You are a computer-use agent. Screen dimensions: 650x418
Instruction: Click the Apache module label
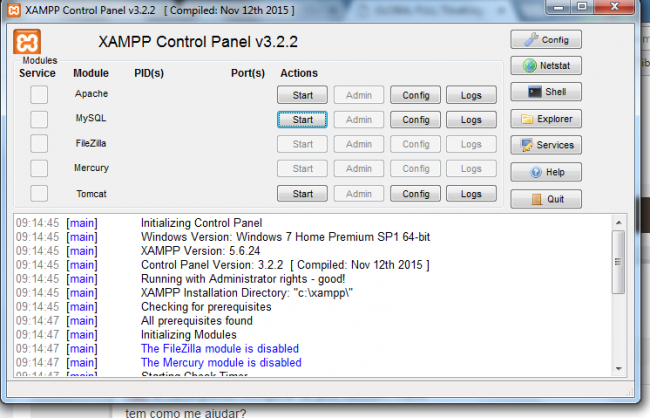(91, 94)
